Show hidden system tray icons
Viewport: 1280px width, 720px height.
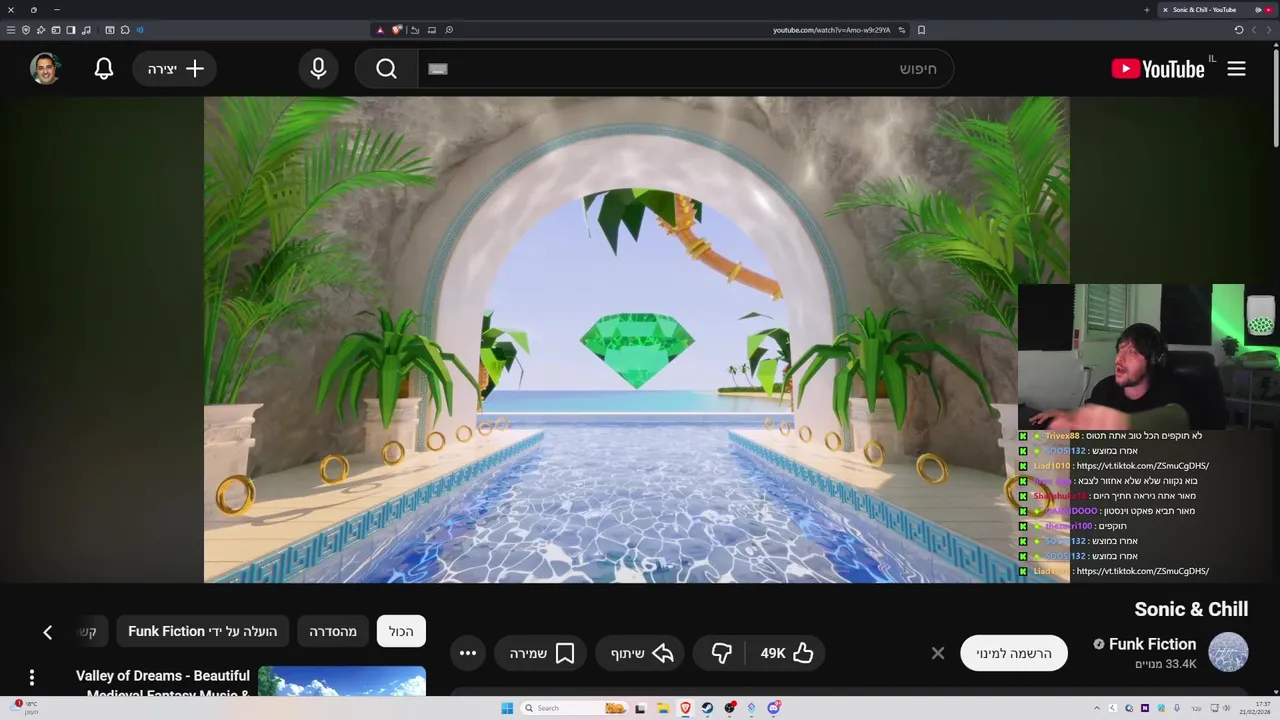1097,708
